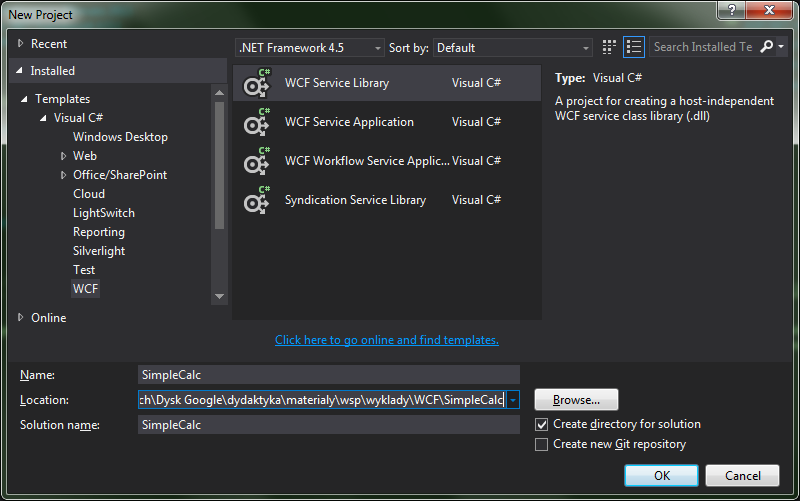Click the OK button
Viewport: 800px width, 501px height.
click(x=661, y=475)
